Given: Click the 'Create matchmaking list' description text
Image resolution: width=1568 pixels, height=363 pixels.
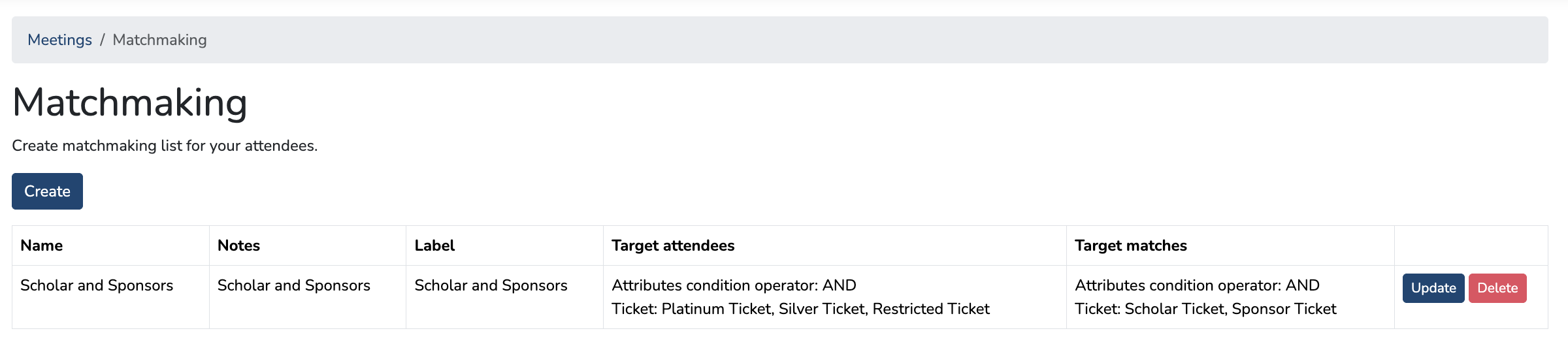Looking at the screenshot, I should (165, 146).
